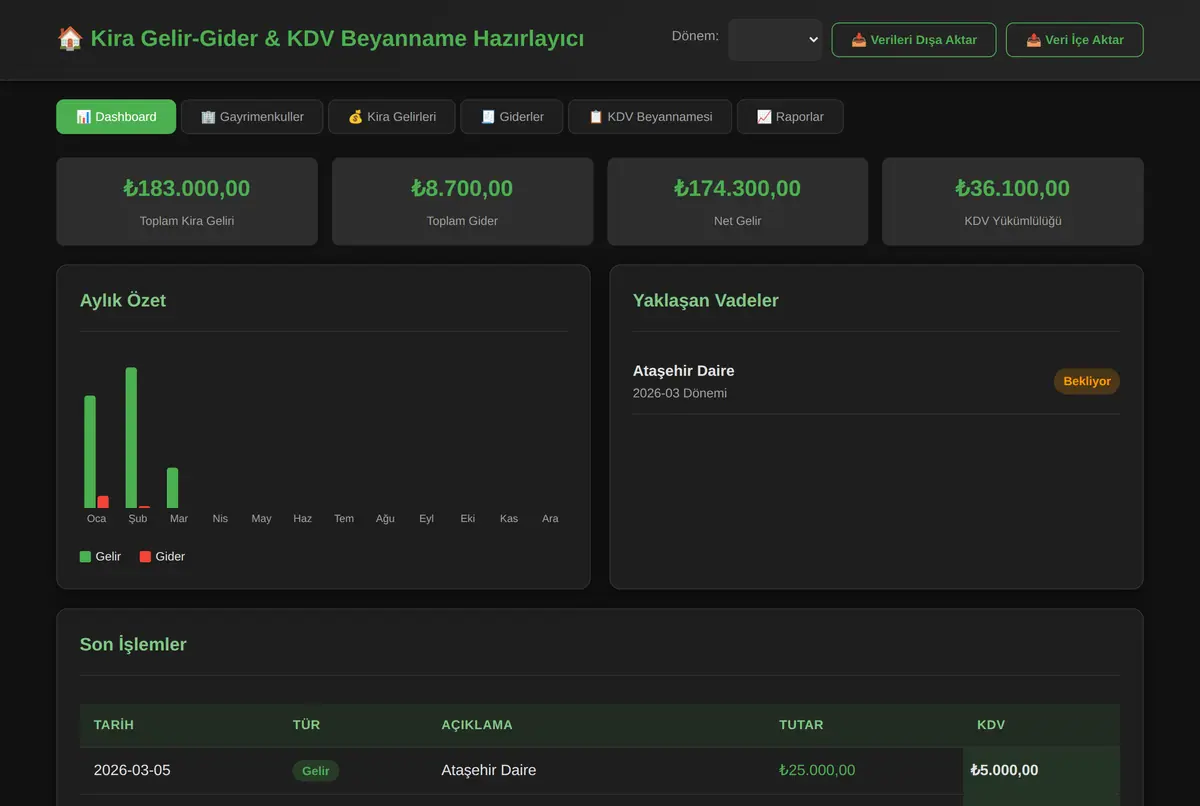Click the export icon on Verileri Dışa Aktar
The width and height of the screenshot is (1200, 806).
point(859,40)
